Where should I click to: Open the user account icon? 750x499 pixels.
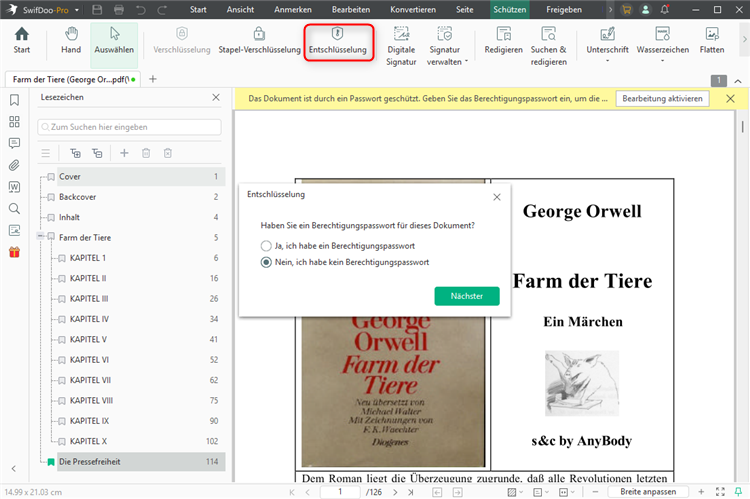[x=645, y=10]
